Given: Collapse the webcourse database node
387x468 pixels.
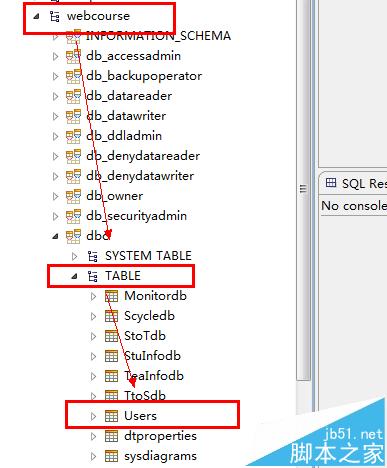Looking at the screenshot, I should tap(36, 16).
